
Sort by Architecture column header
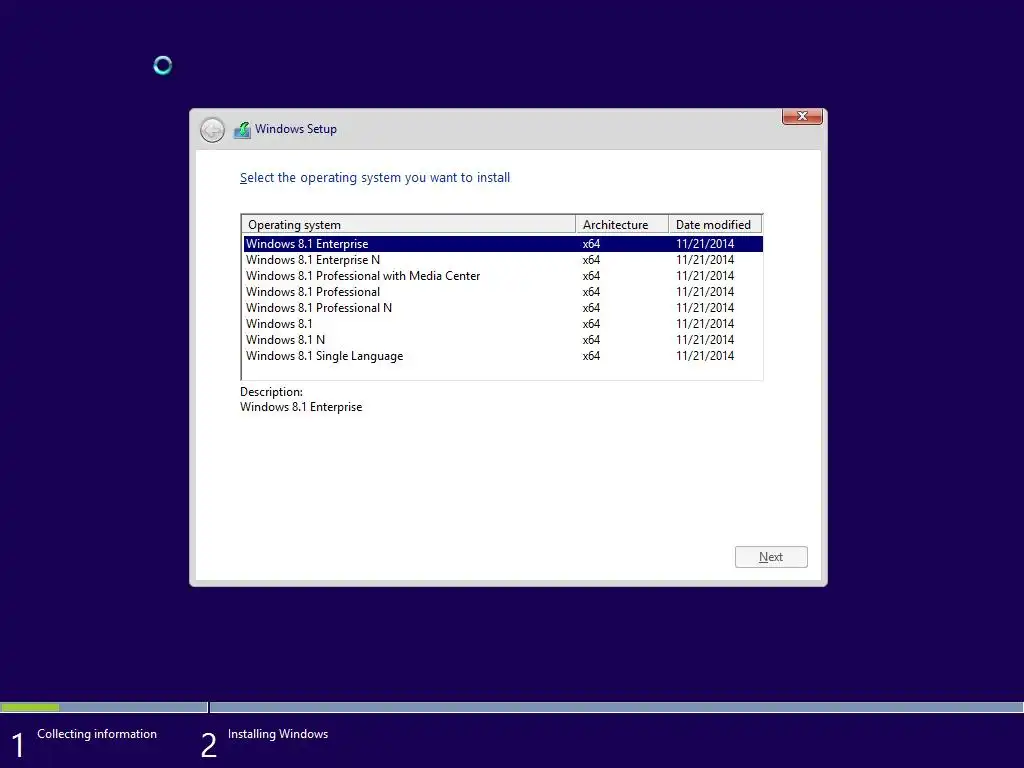pyautogui.click(x=622, y=225)
